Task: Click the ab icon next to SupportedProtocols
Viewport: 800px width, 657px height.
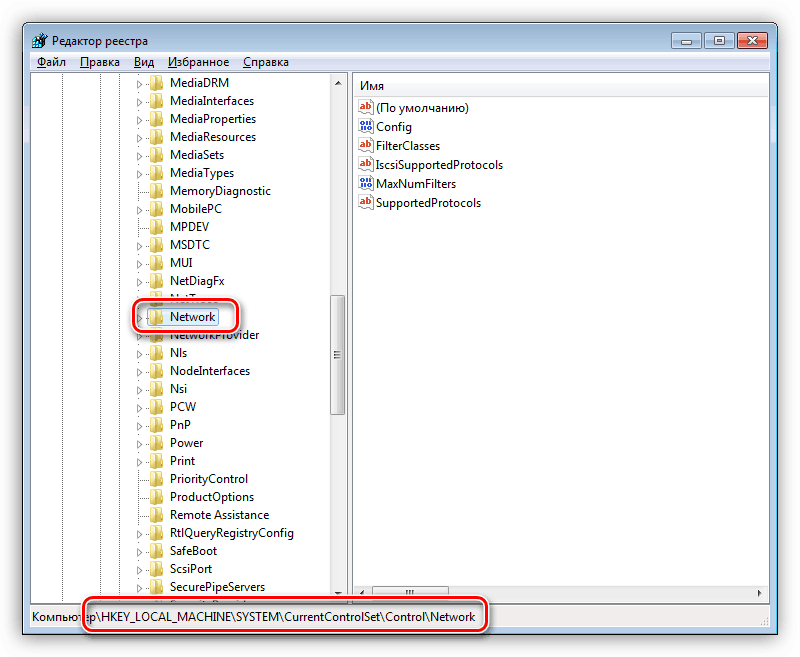Action: pos(366,202)
